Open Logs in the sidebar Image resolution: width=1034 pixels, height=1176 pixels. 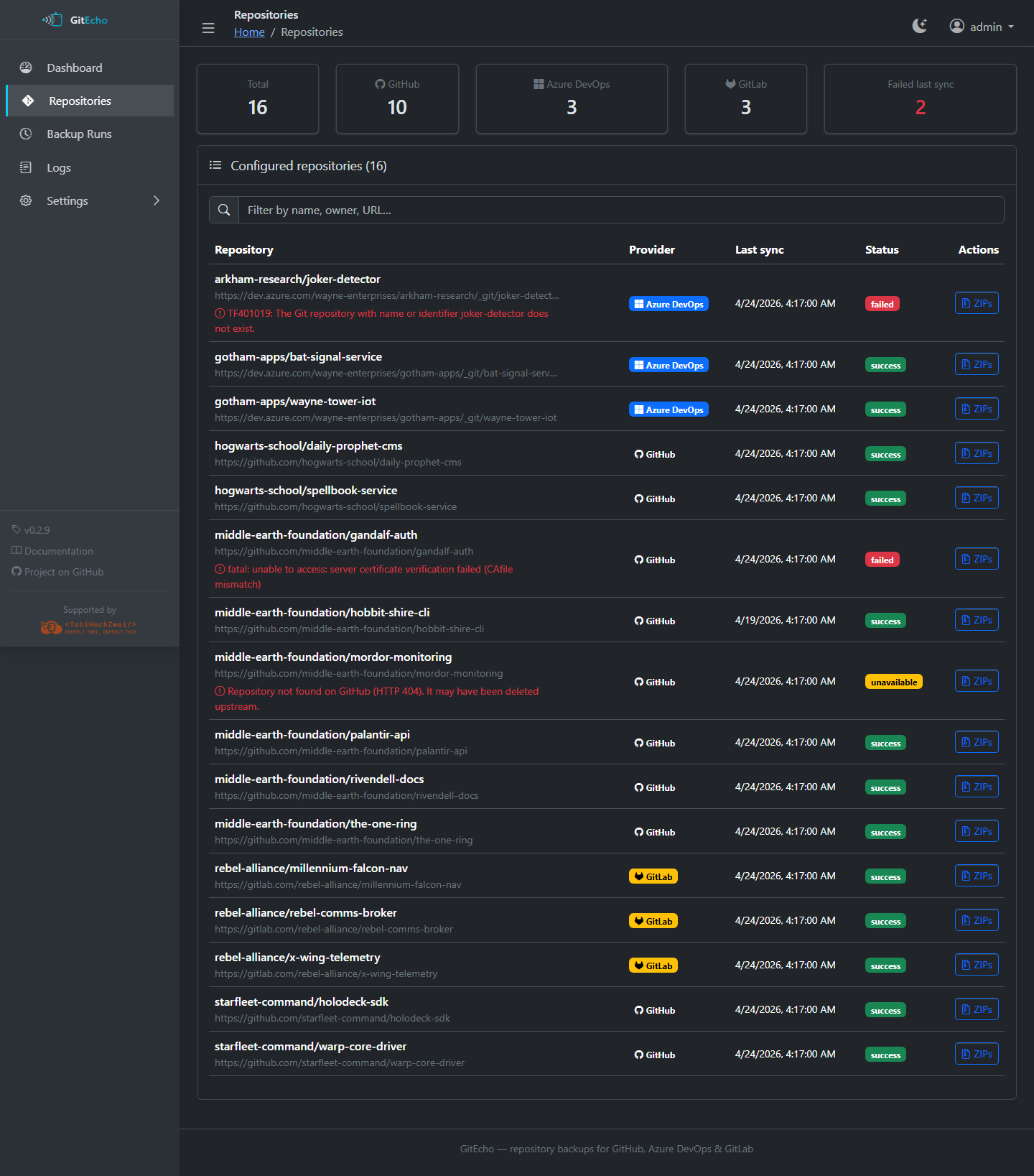[x=59, y=167]
